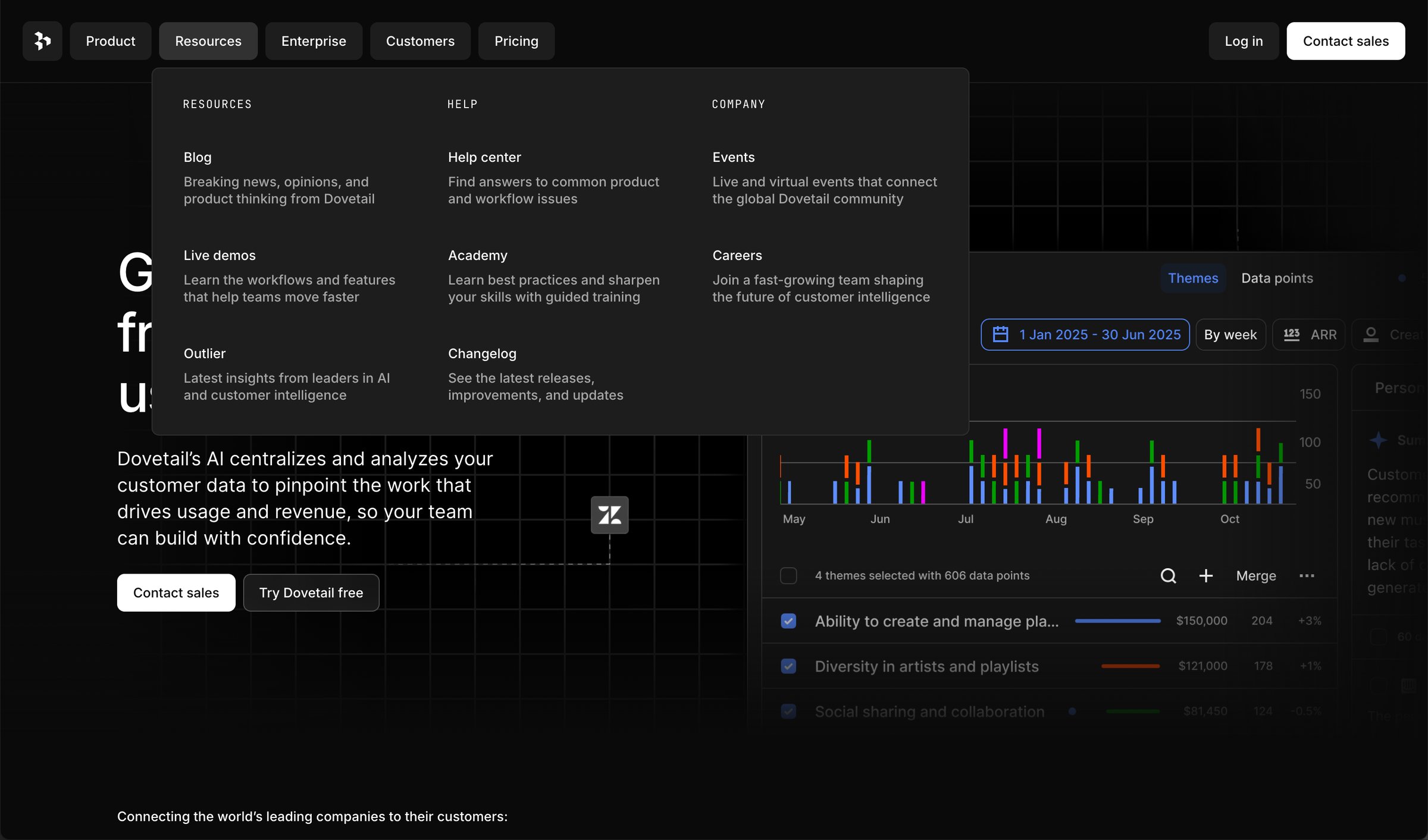This screenshot has height=840, width=1428.
Task: Click the $121,000 value
Action: coord(1202,666)
